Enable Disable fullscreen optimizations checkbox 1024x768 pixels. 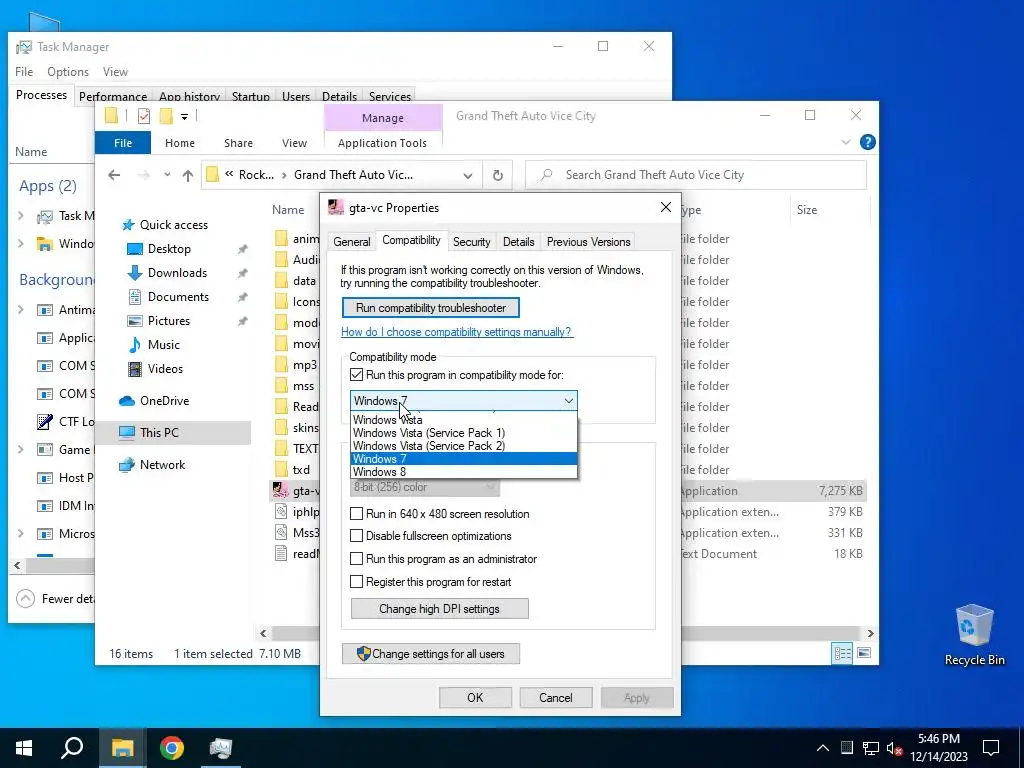(357, 536)
